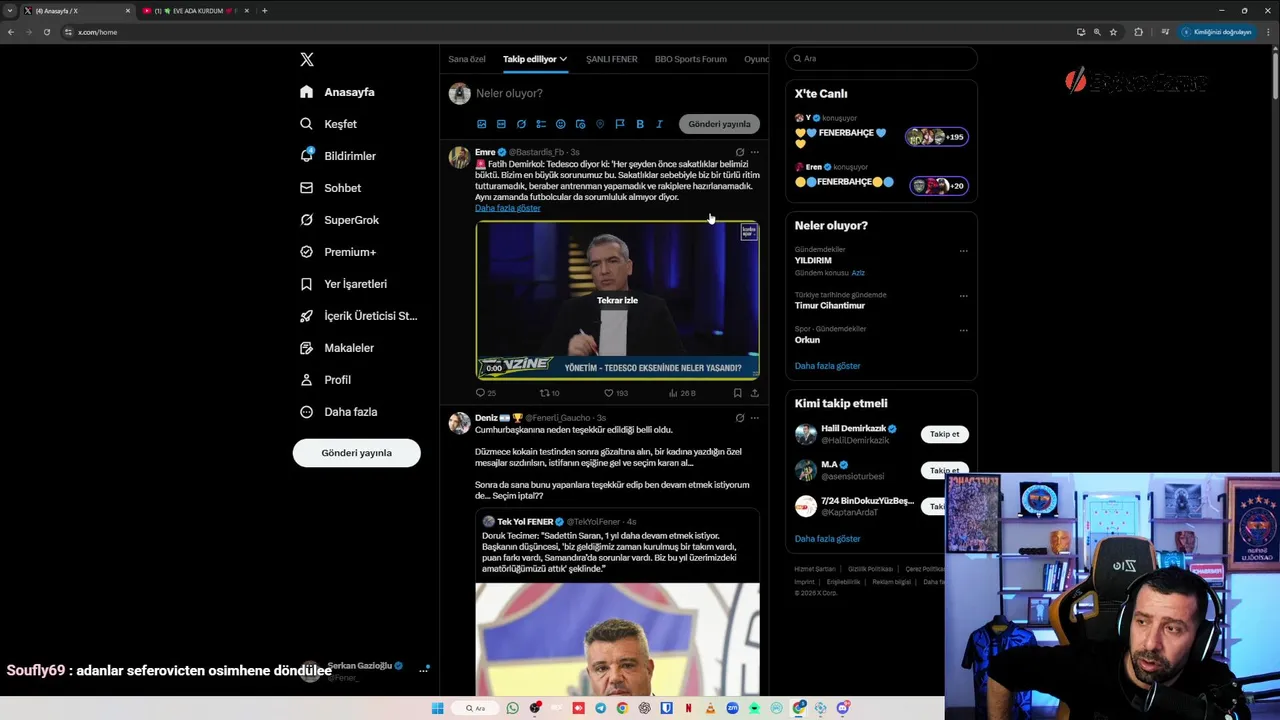The image size is (1280, 720).
Task: Bookmark this page with star icon
Action: pos(1113,32)
